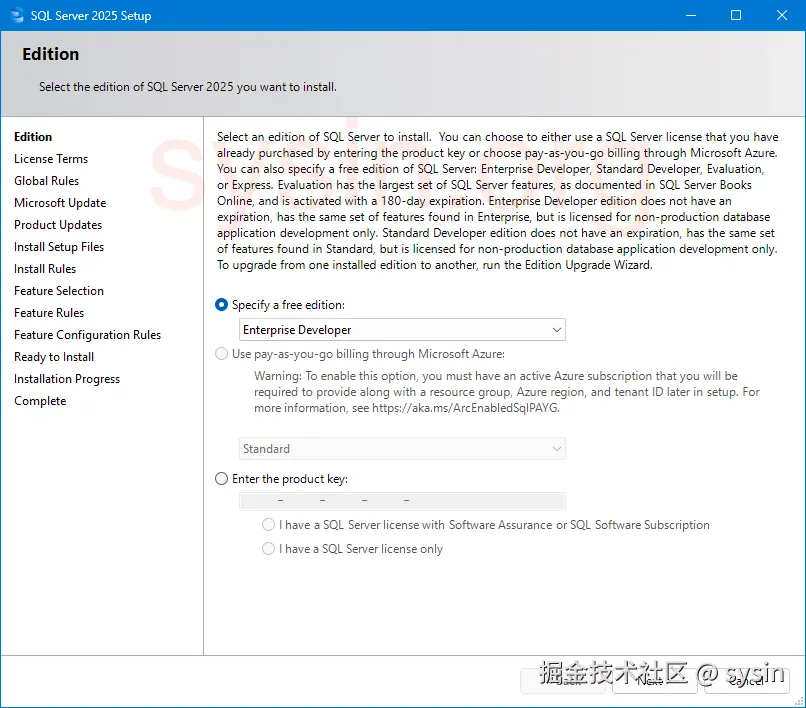Go to the Feature Rules step

pyautogui.click(x=49, y=313)
